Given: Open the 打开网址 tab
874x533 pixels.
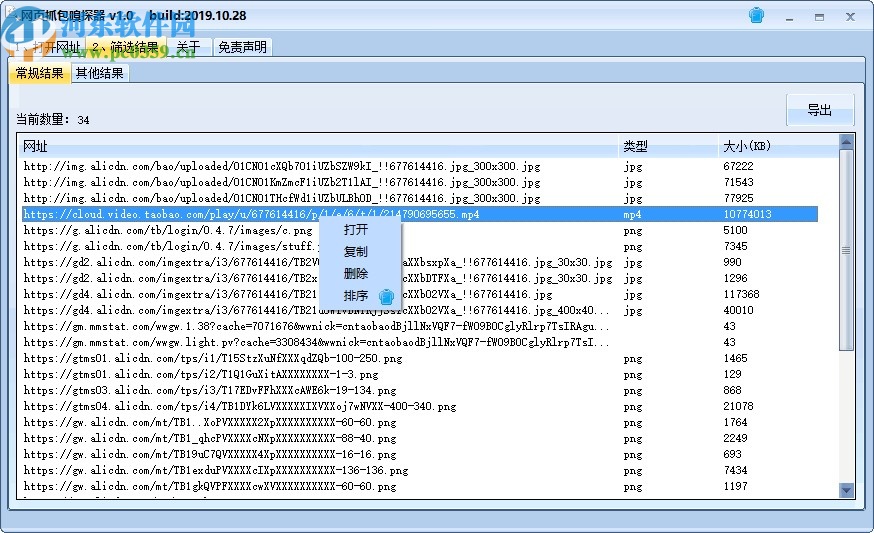Looking at the screenshot, I should click(x=47, y=47).
